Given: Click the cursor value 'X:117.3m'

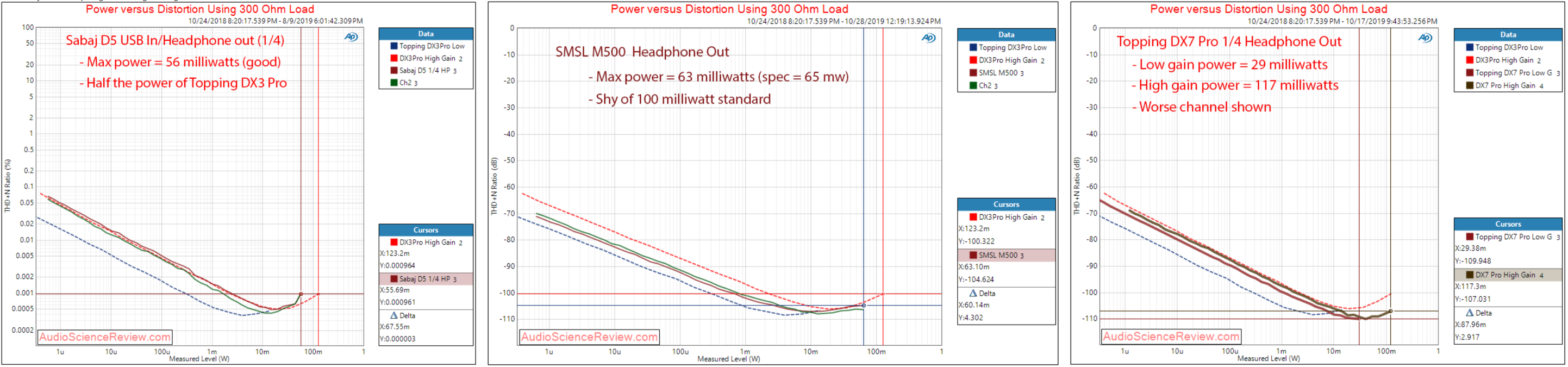Looking at the screenshot, I should [x=1471, y=287].
